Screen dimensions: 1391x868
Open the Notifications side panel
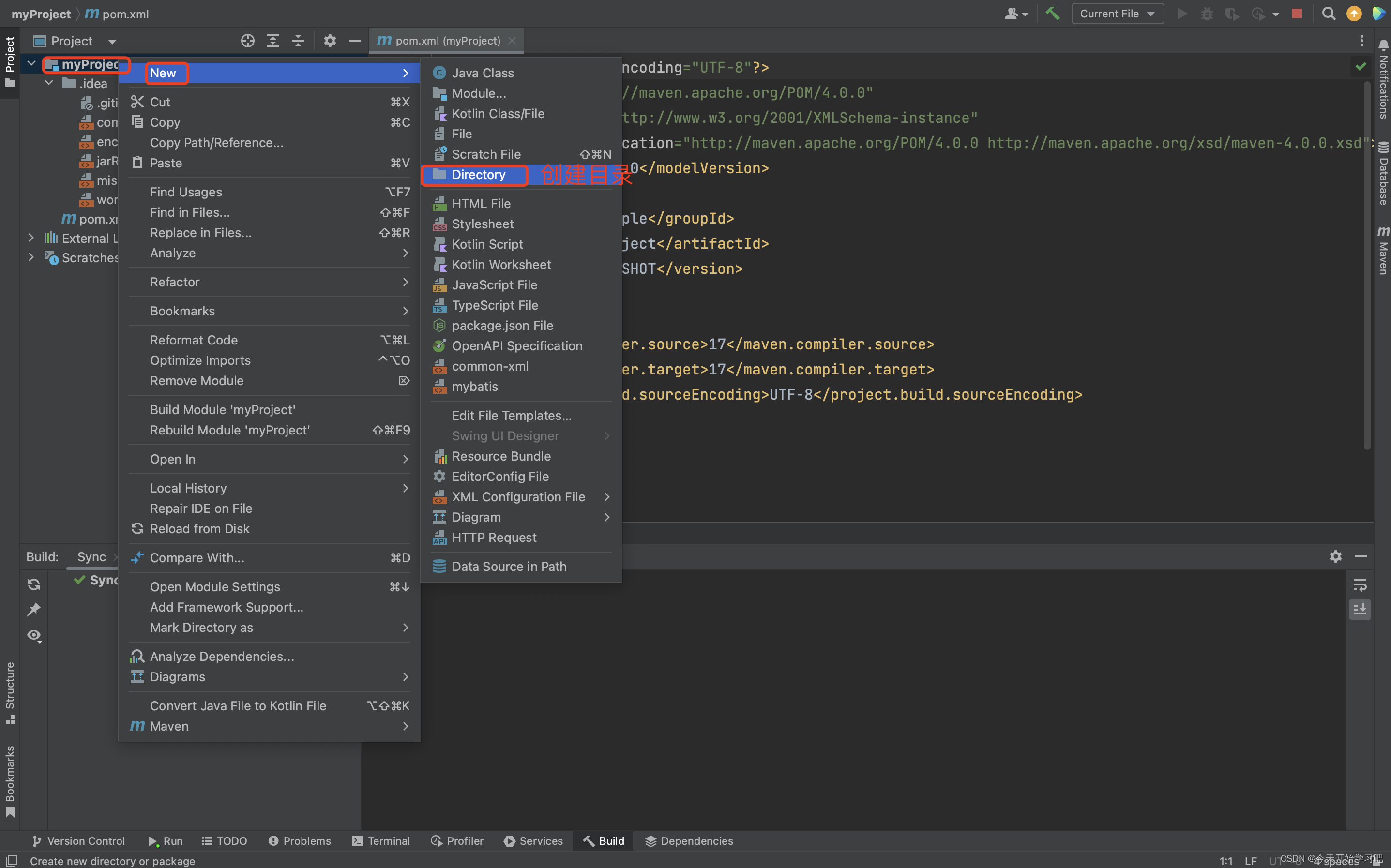tap(1383, 79)
